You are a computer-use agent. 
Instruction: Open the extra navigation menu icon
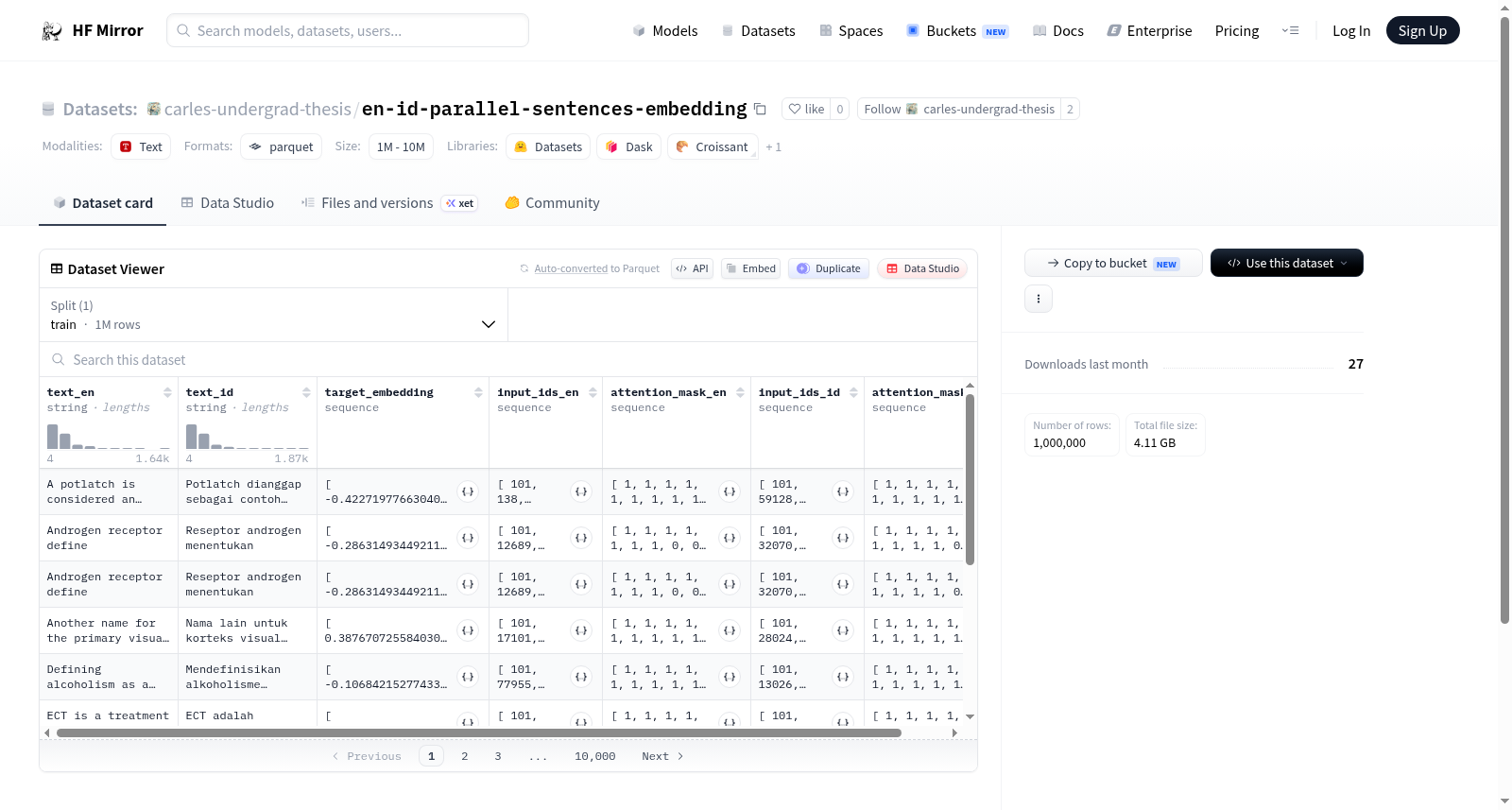click(x=1290, y=30)
